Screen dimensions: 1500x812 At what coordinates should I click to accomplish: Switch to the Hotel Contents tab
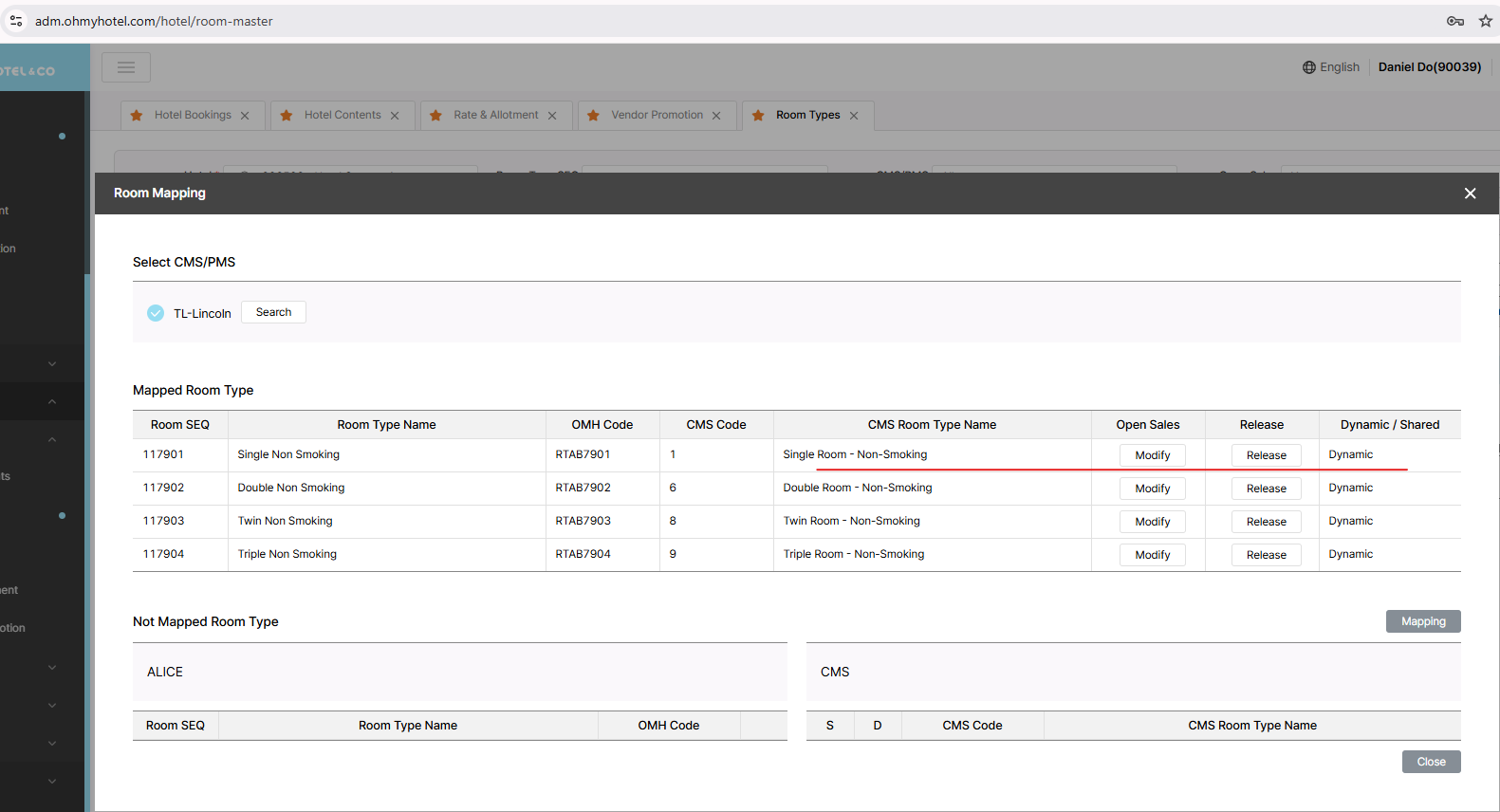[342, 115]
